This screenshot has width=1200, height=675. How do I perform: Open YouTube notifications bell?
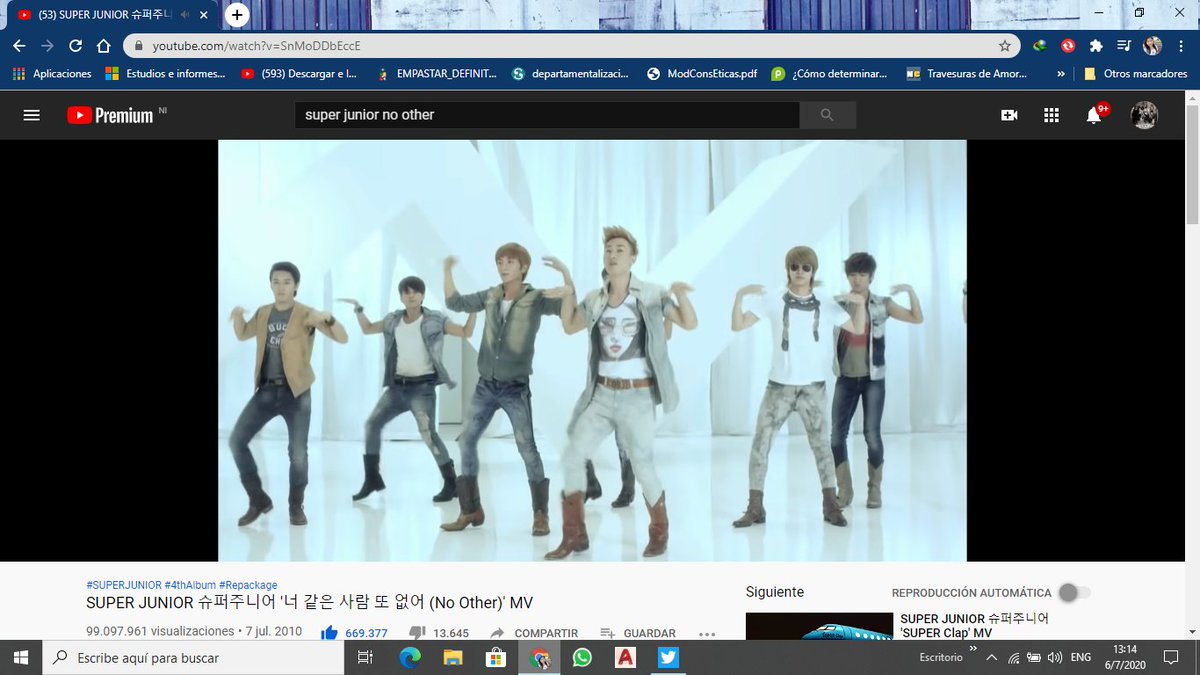pos(1094,115)
